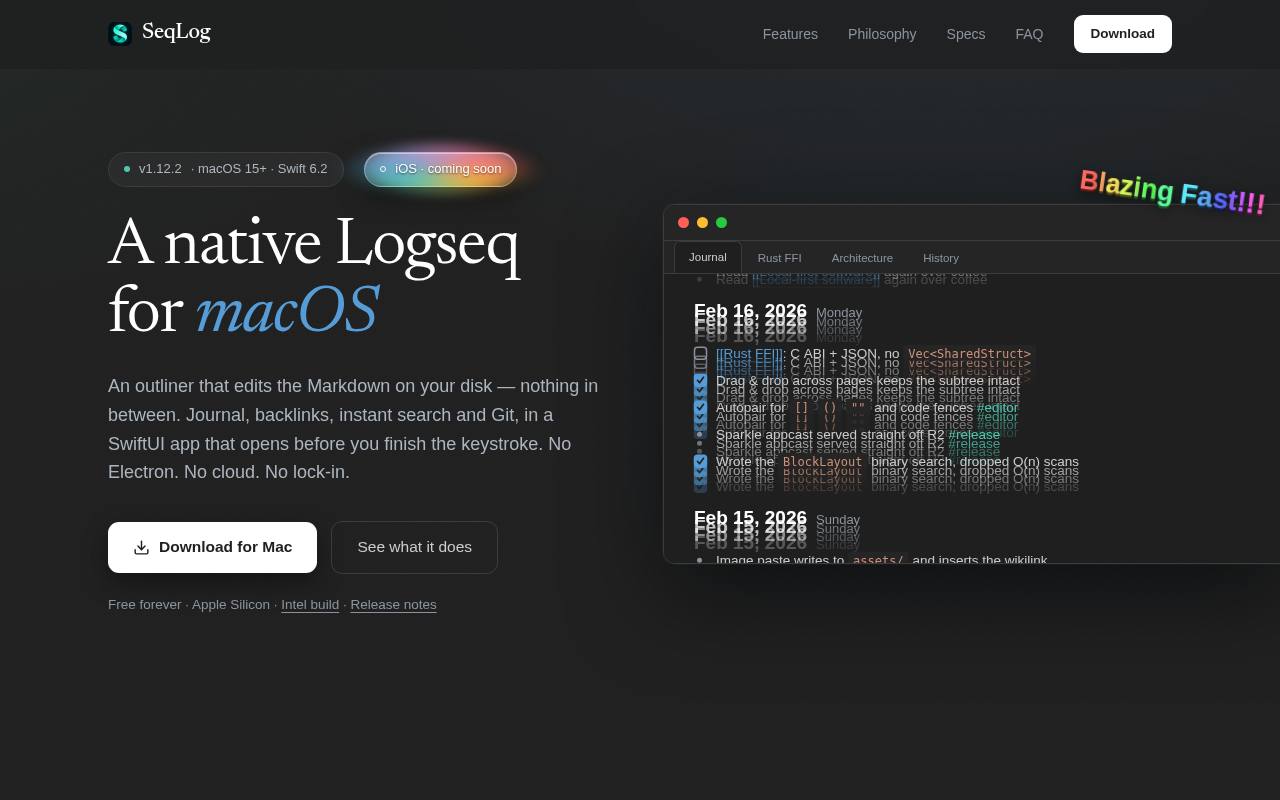Open the Architecture tab

[x=862, y=258]
